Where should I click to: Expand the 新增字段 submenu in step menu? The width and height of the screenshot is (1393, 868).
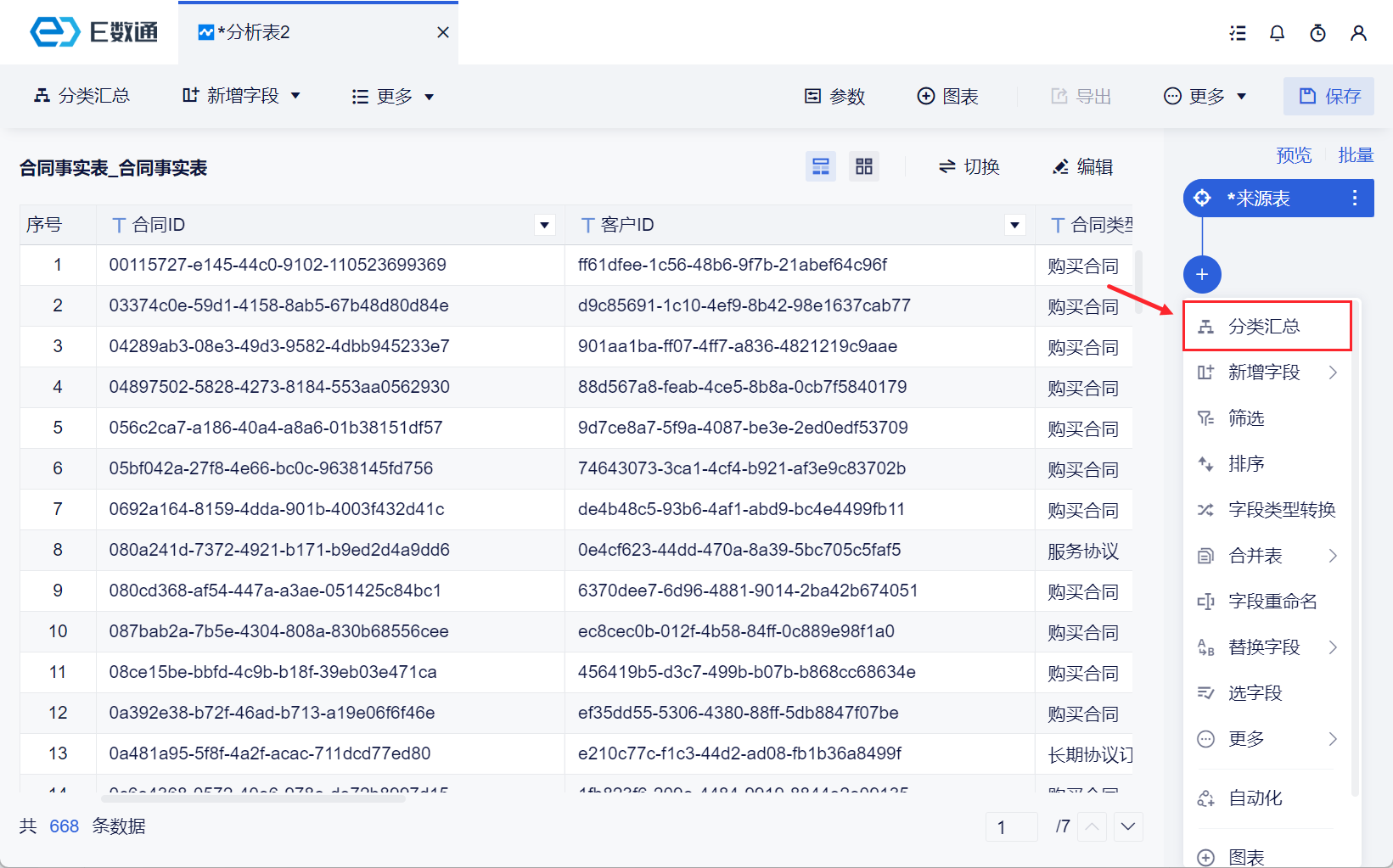(x=1267, y=372)
